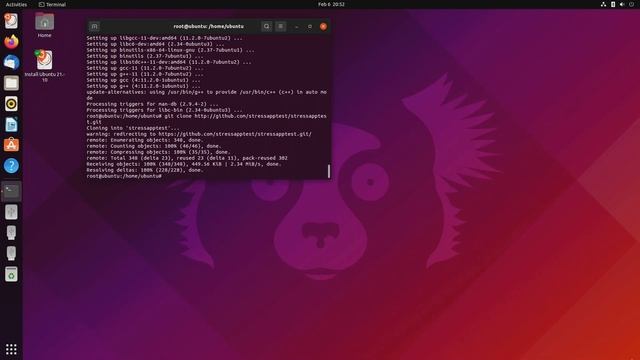Open the terminal hamburger menu
Viewport: 640px width, 360px height.
point(280,26)
